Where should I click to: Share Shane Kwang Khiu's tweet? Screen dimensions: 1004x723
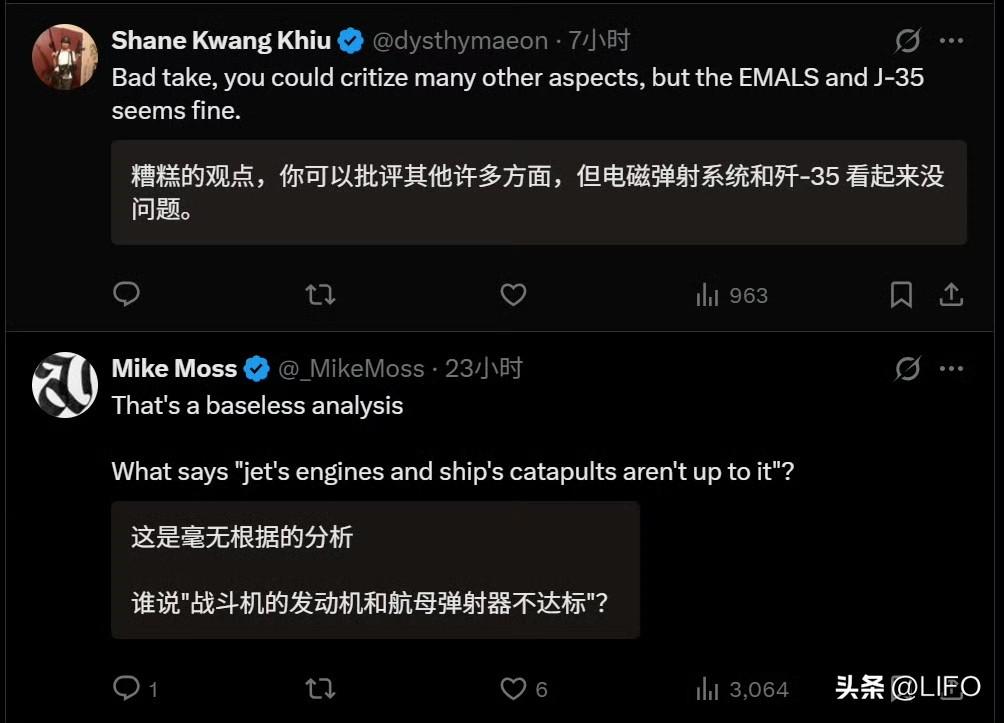(x=951, y=295)
